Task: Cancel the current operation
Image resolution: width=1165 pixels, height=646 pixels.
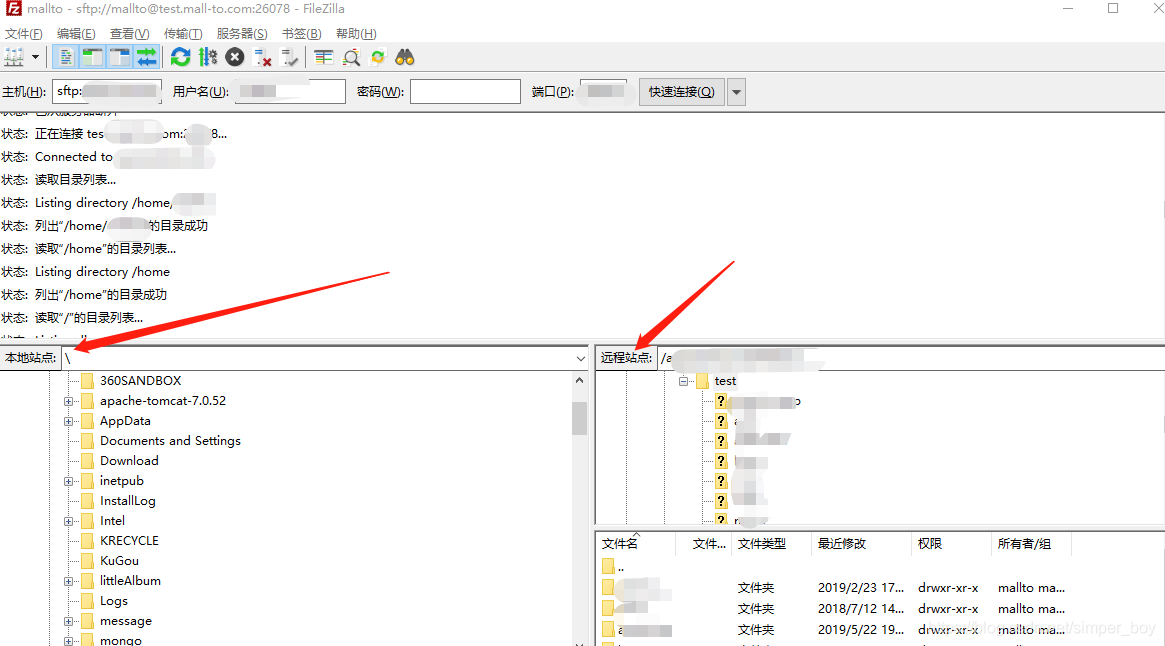Action: [235, 57]
